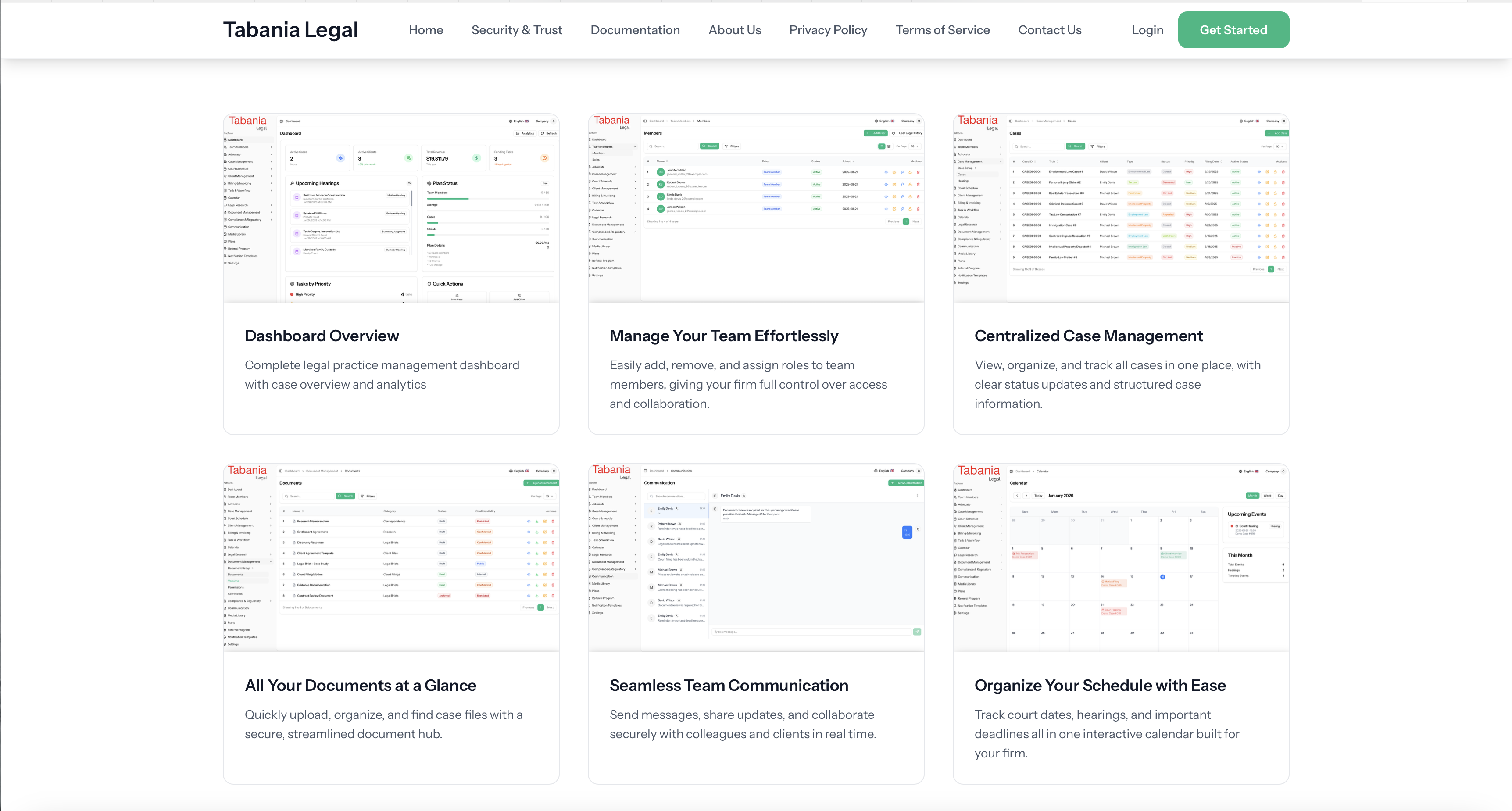Open Filters on the Members page
The width and height of the screenshot is (1512, 811).
coord(731,146)
